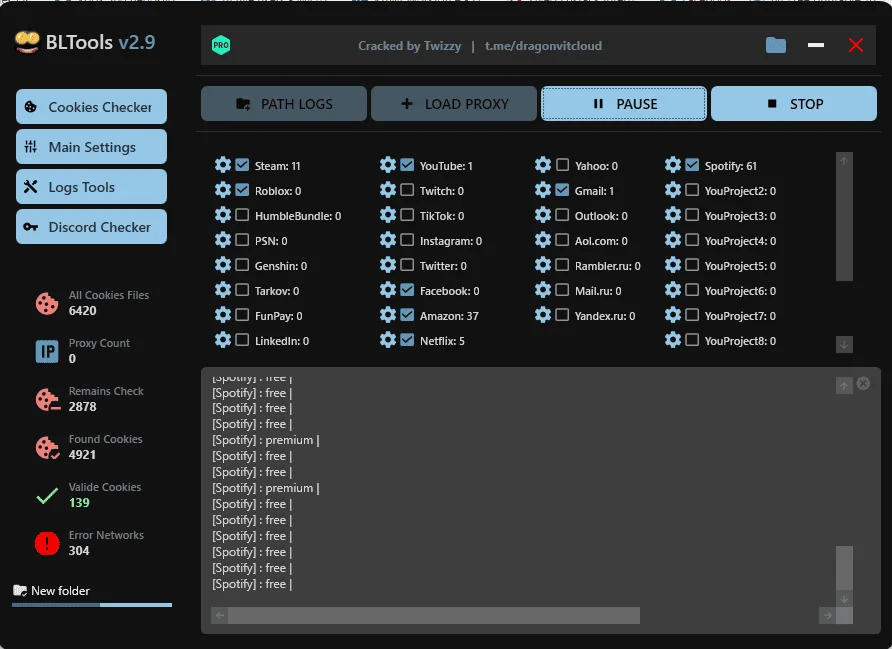The height and width of the screenshot is (649, 892).
Task: Open settings gear for Outlook
Action: click(543, 215)
